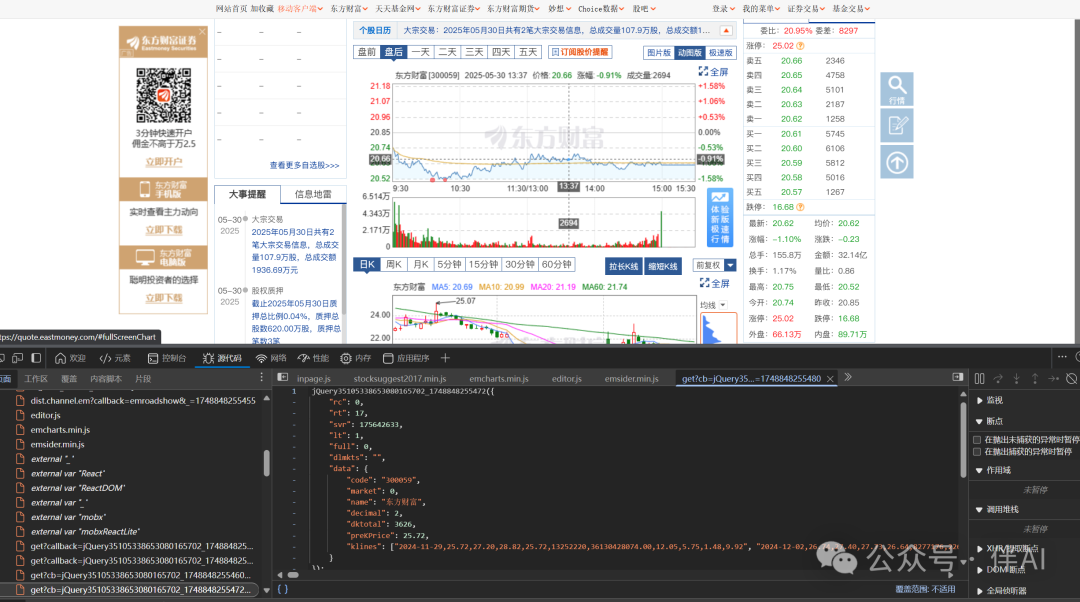This screenshot has width=1080, height=602.
Task: Open the feedback edit icon on right sidebar
Action: pyautogui.click(x=896, y=125)
